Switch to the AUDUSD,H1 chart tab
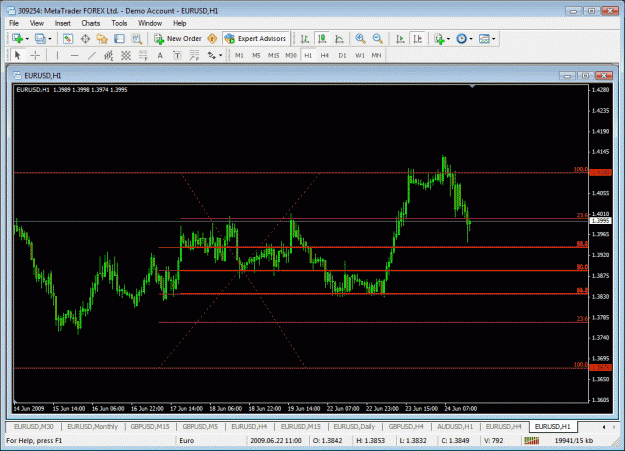Screen dimensions: 625x451 click(455, 427)
